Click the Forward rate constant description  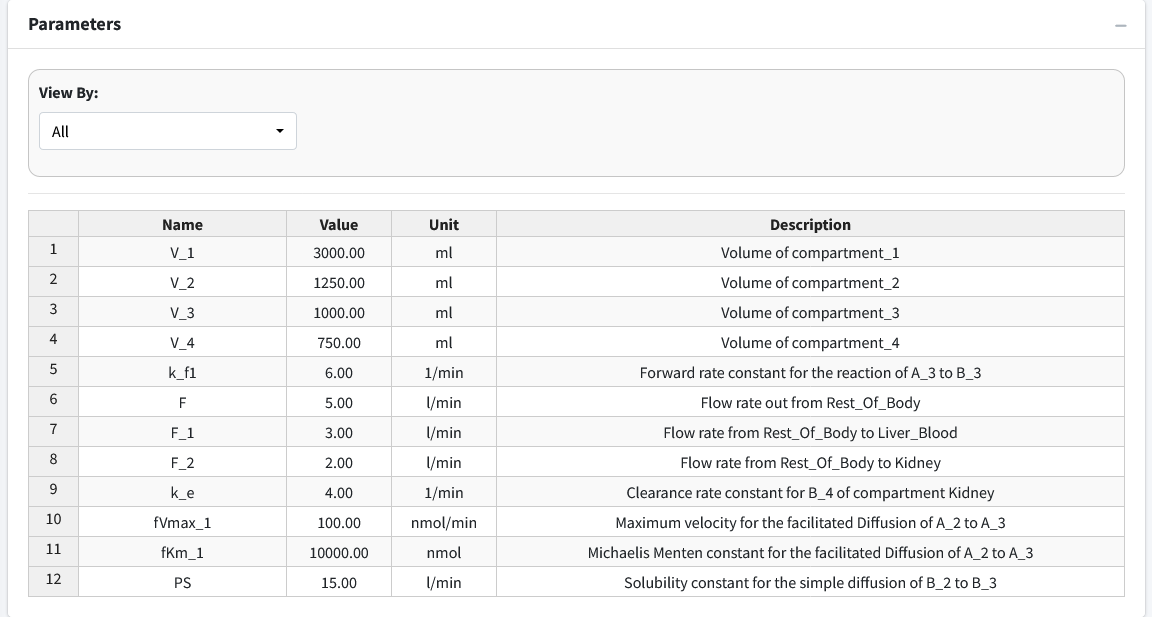pos(810,372)
